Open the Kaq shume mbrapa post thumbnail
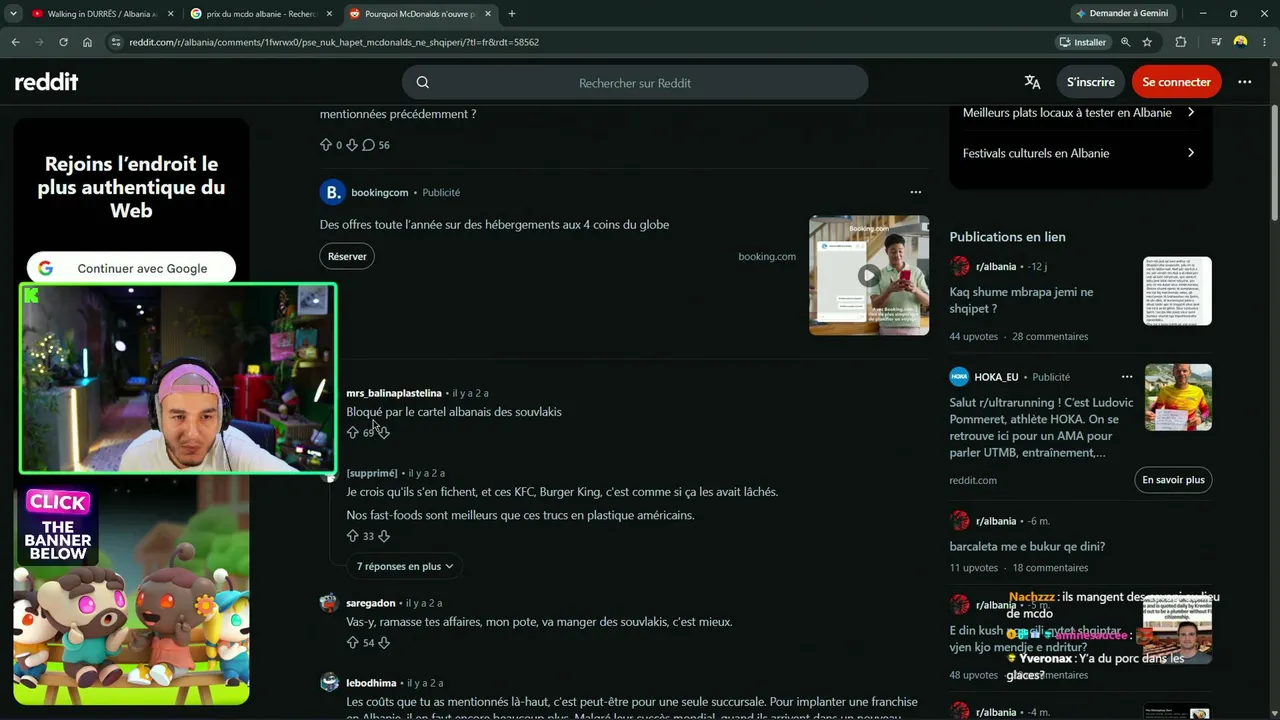This screenshot has width=1280, height=720. (1177, 291)
